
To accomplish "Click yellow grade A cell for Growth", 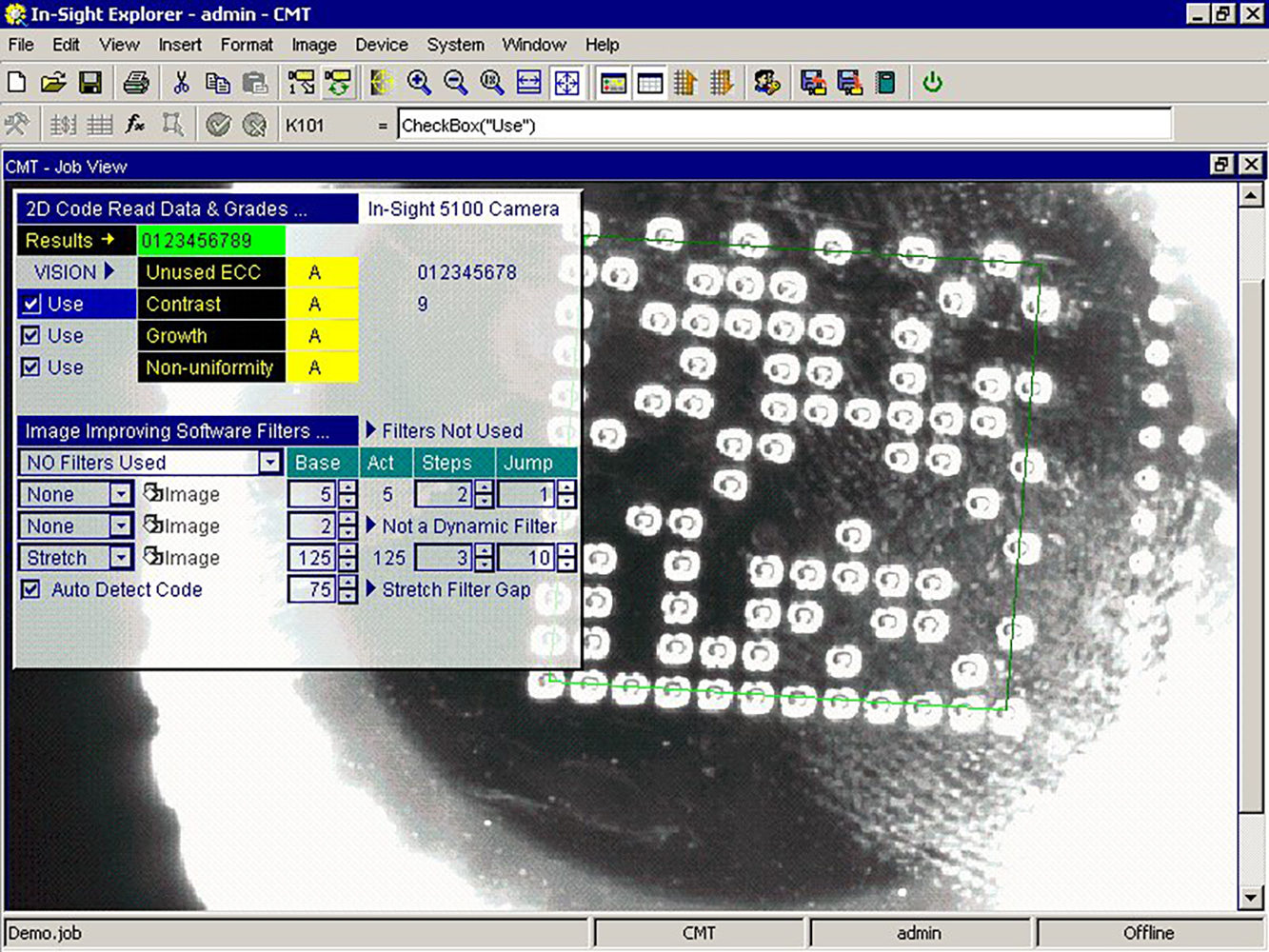I will [x=323, y=336].
